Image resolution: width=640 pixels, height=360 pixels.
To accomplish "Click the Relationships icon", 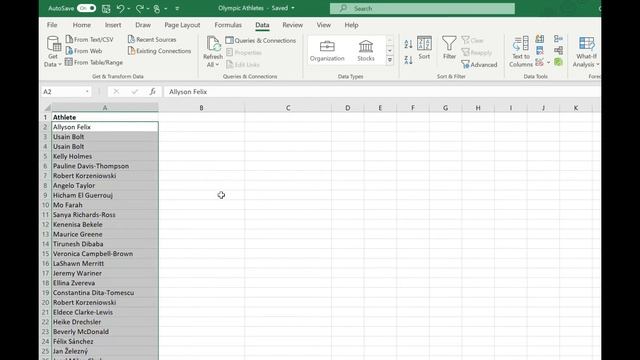I will pyautogui.click(x=558, y=51).
